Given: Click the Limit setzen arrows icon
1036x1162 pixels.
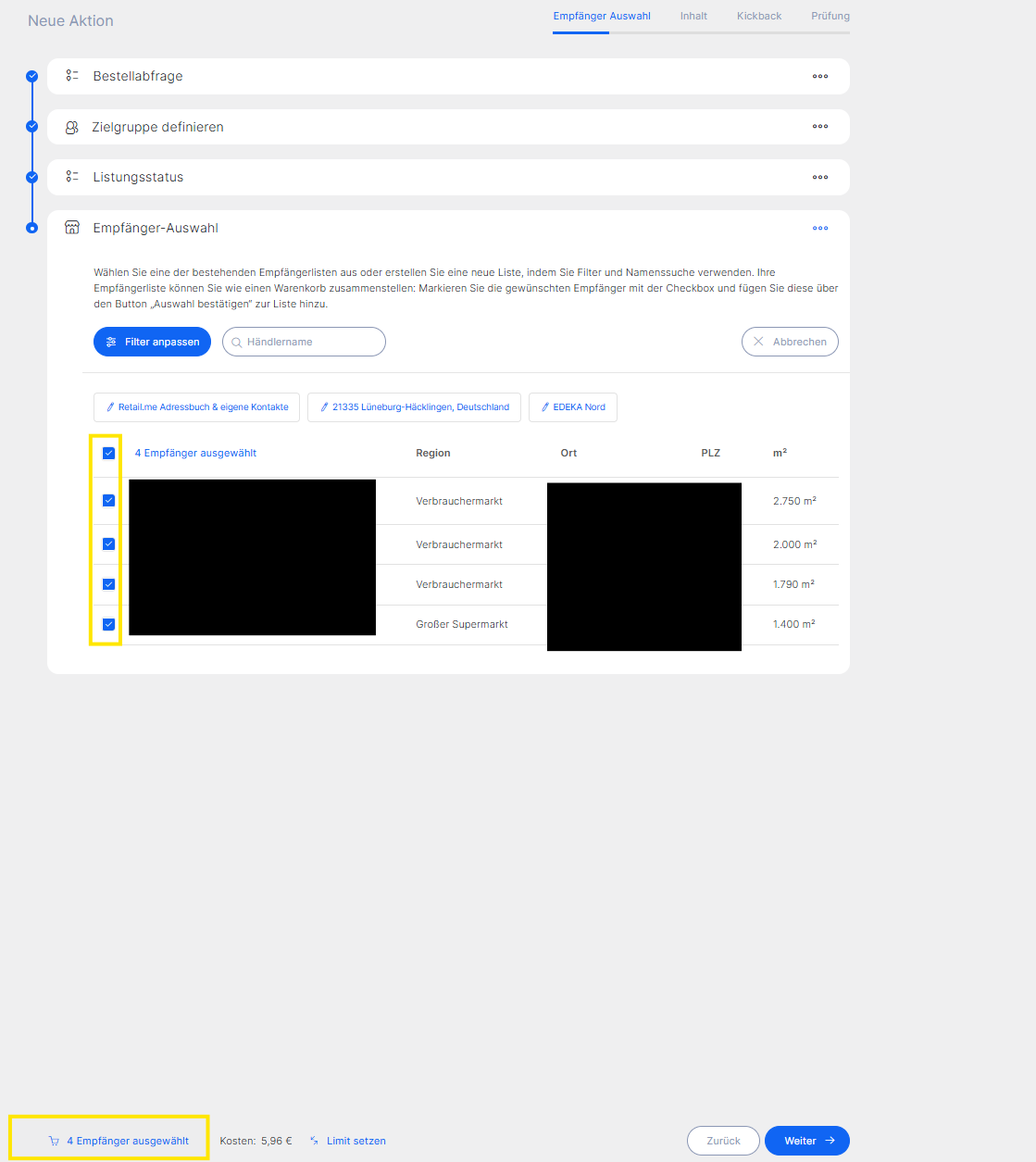Looking at the screenshot, I should coord(315,1141).
